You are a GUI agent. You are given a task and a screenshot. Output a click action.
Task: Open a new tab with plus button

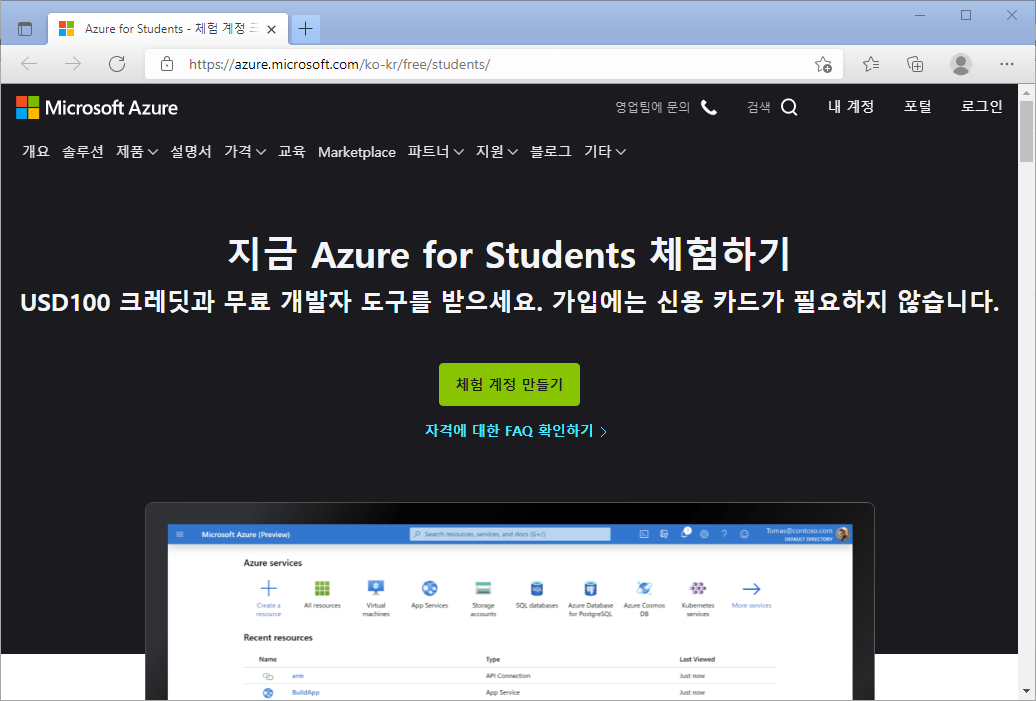pyautogui.click(x=305, y=28)
